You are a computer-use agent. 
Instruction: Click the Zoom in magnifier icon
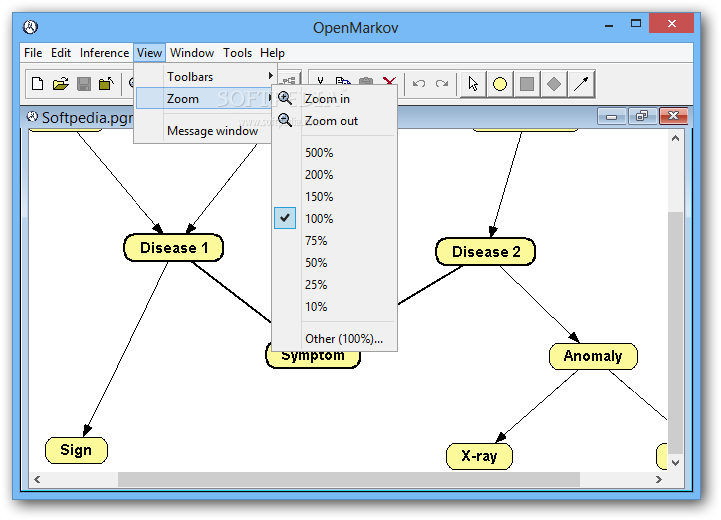click(285, 98)
